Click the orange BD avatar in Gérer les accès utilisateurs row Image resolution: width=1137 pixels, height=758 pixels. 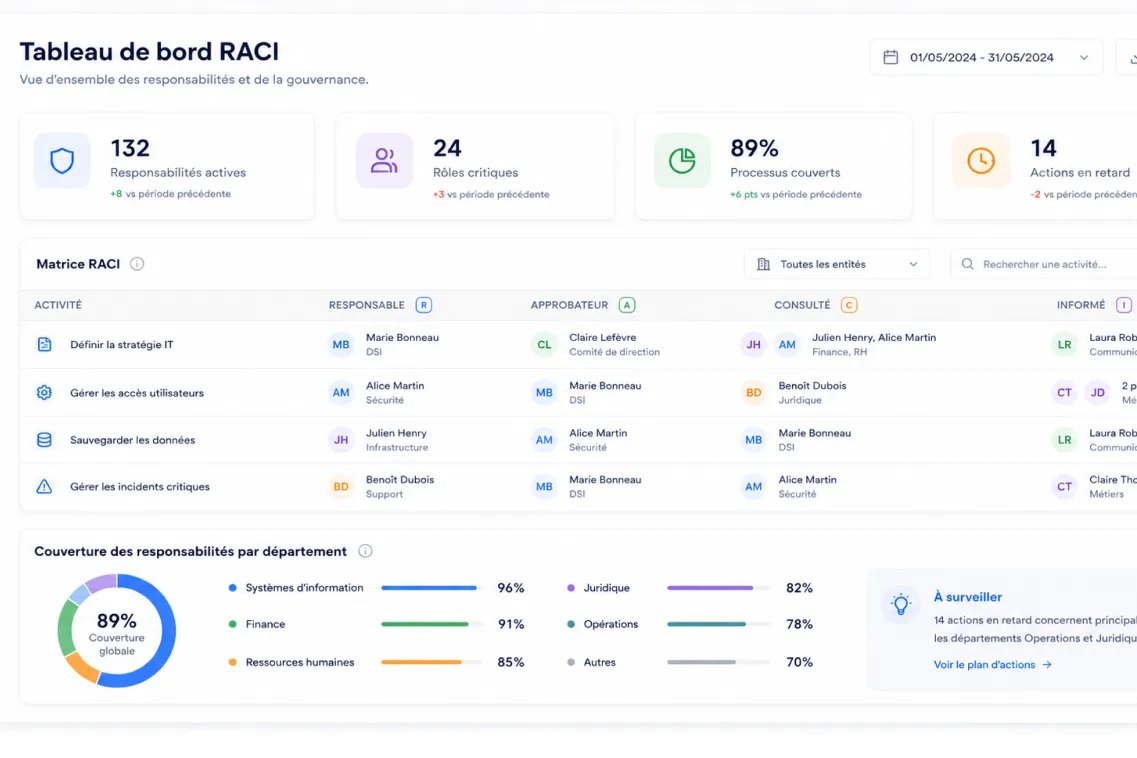coord(753,392)
